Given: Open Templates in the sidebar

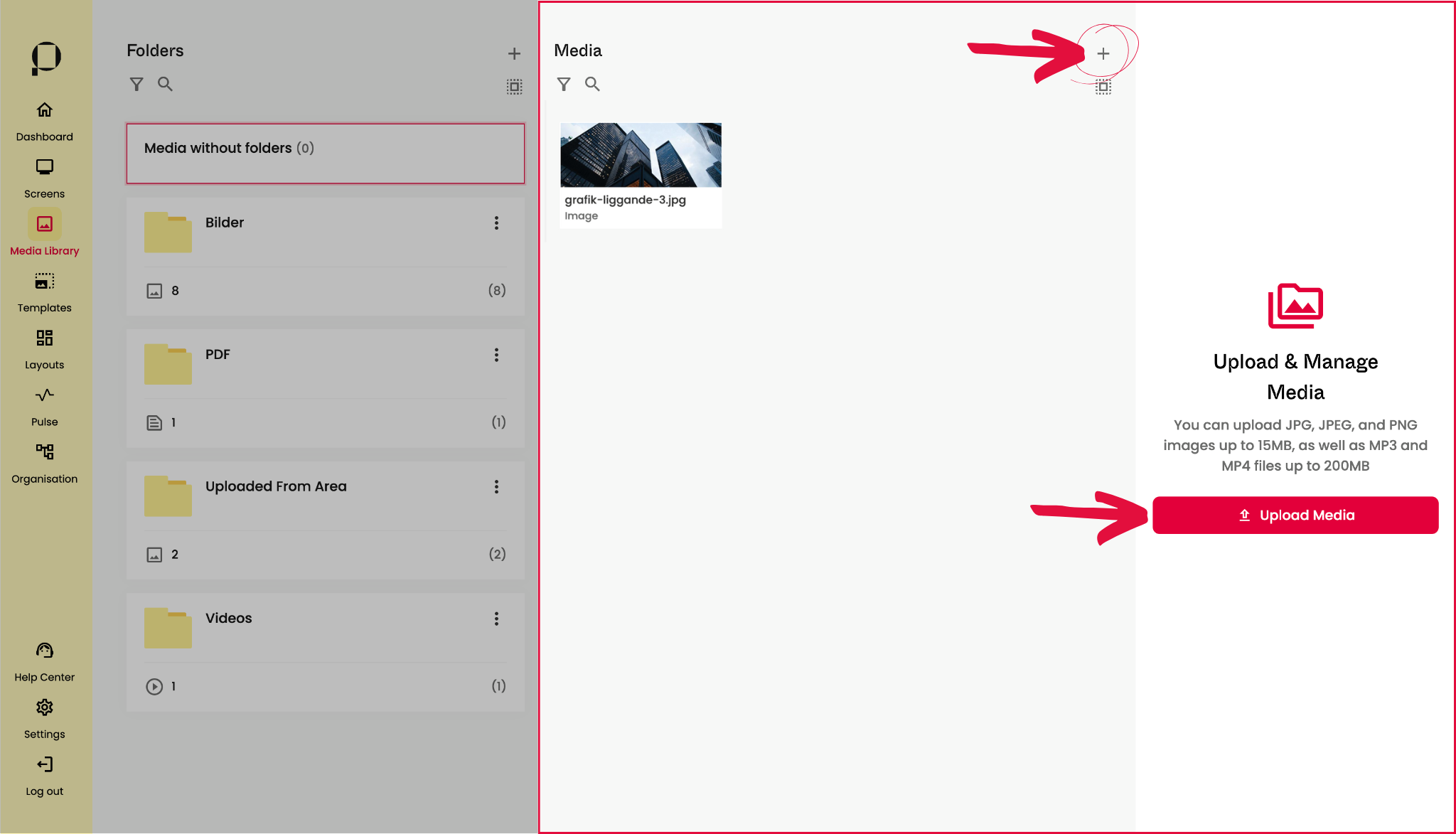Looking at the screenshot, I should [44, 292].
